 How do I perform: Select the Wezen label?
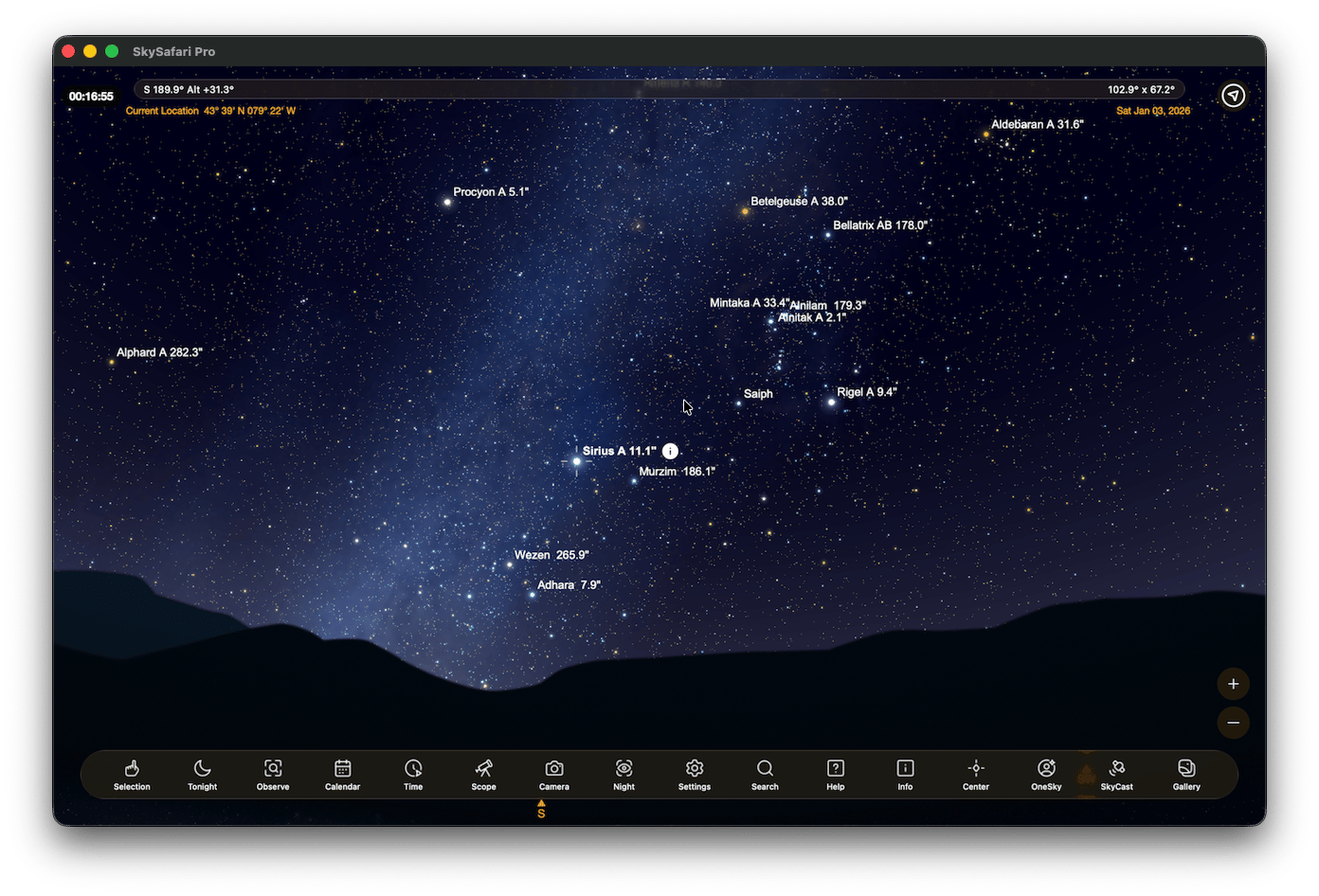coord(551,555)
